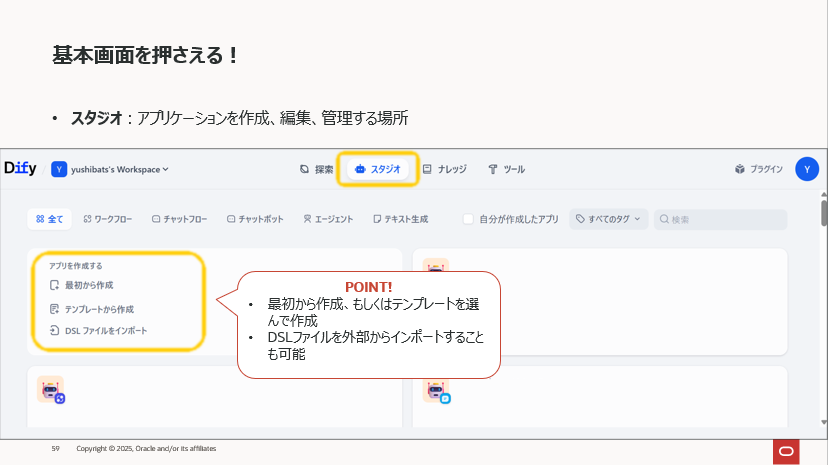This screenshot has width=828, height=465.
Task: Click the robot icon in the スタジオ tab
Action: [360, 169]
